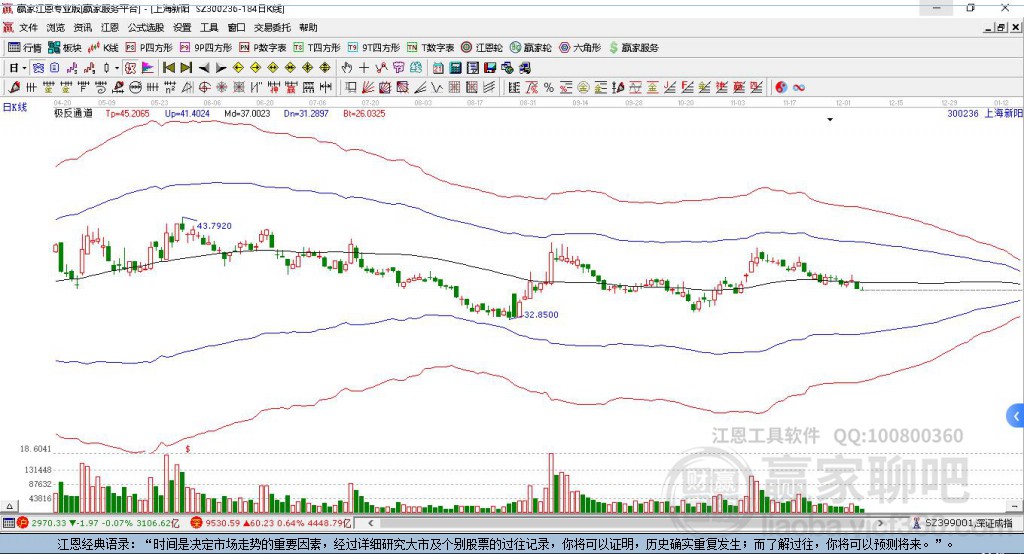Click the first yellow diamond left-arrow icon
The height and width of the screenshot is (554, 1024).
tap(238, 68)
